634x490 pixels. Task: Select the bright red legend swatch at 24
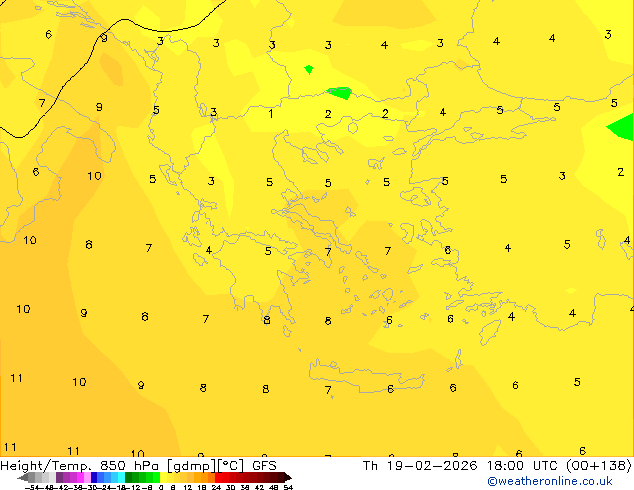tap(218, 477)
